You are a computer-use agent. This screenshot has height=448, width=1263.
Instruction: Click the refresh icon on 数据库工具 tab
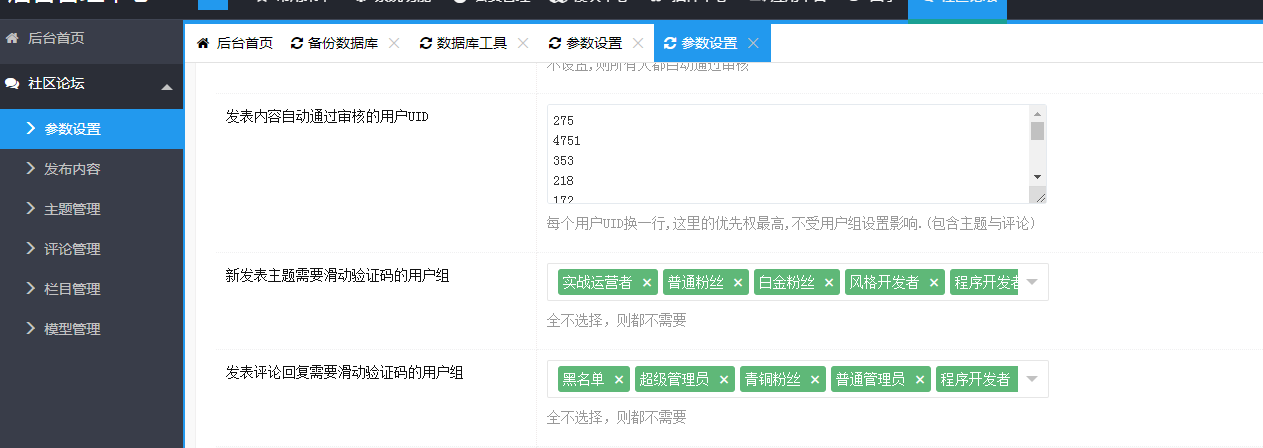[x=426, y=43]
